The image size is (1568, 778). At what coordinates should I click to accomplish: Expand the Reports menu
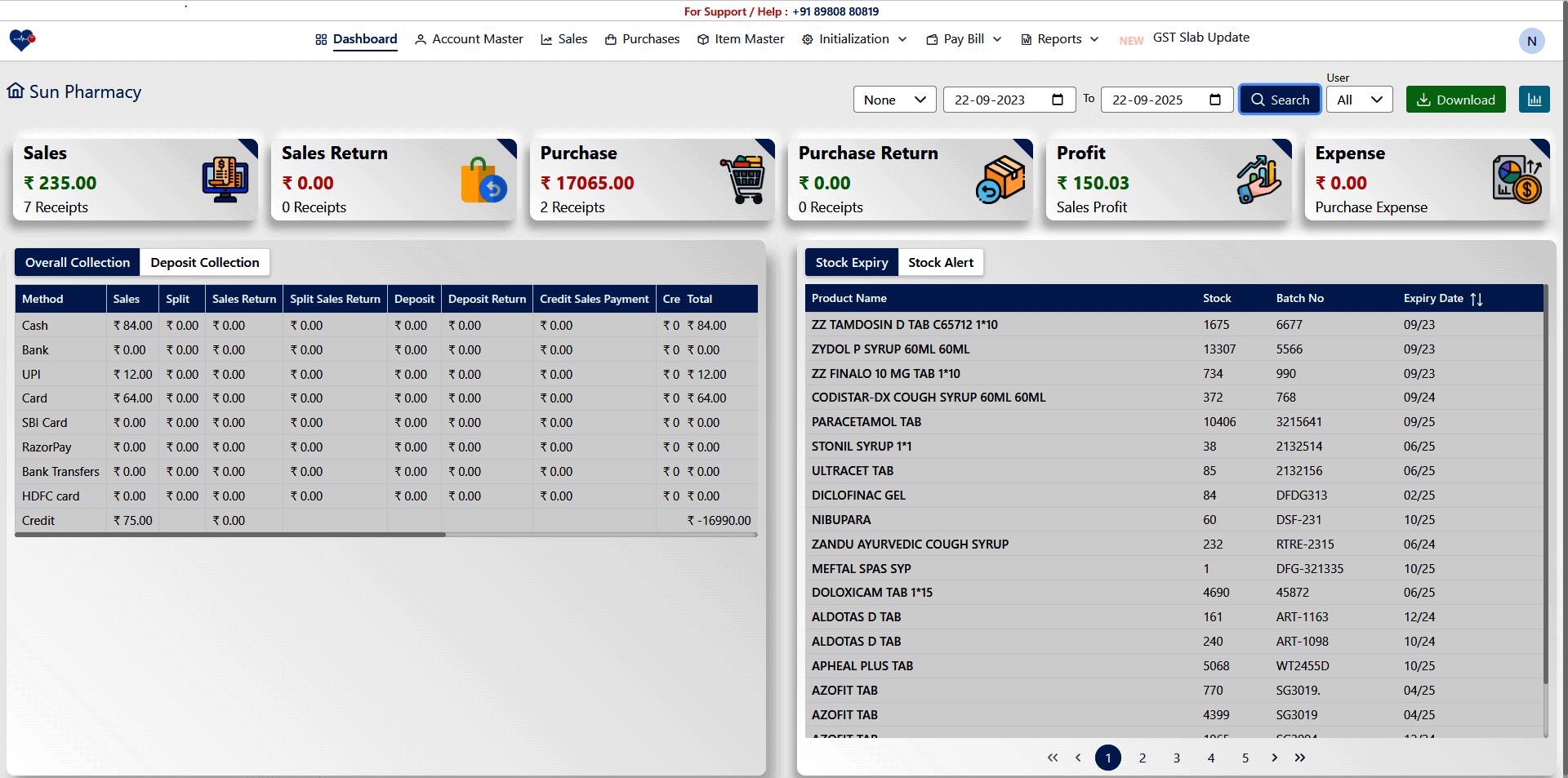(x=1059, y=38)
